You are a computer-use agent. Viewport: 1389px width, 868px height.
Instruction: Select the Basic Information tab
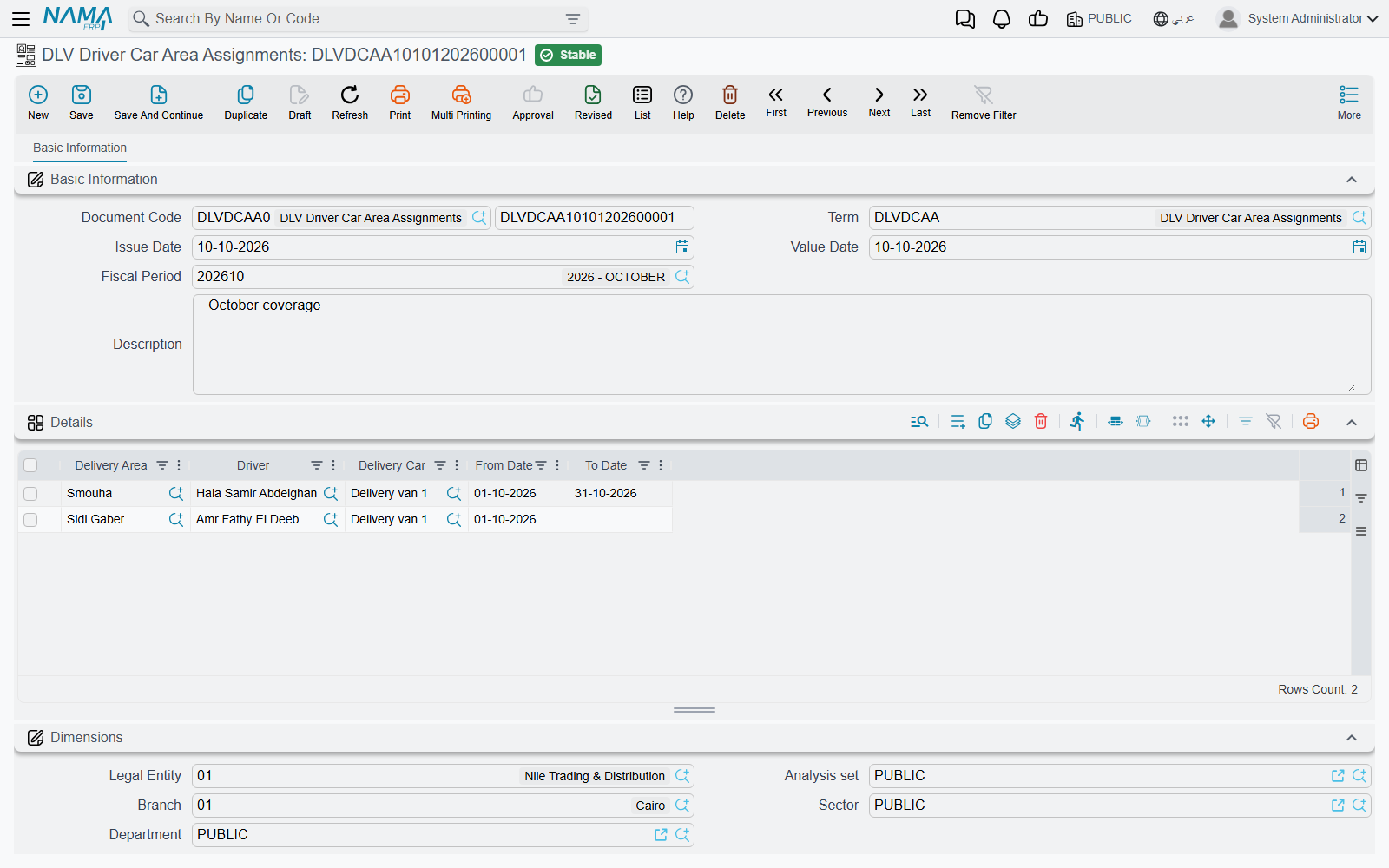click(x=80, y=148)
